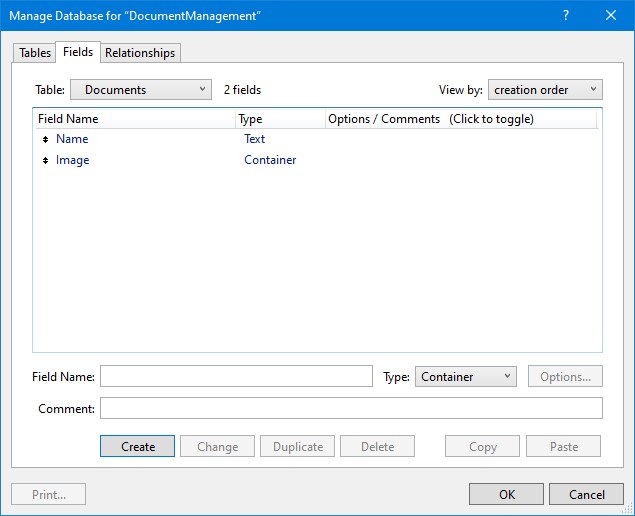The height and width of the screenshot is (516, 635).
Task: Click OK to confirm database changes
Action: coord(507,494)
